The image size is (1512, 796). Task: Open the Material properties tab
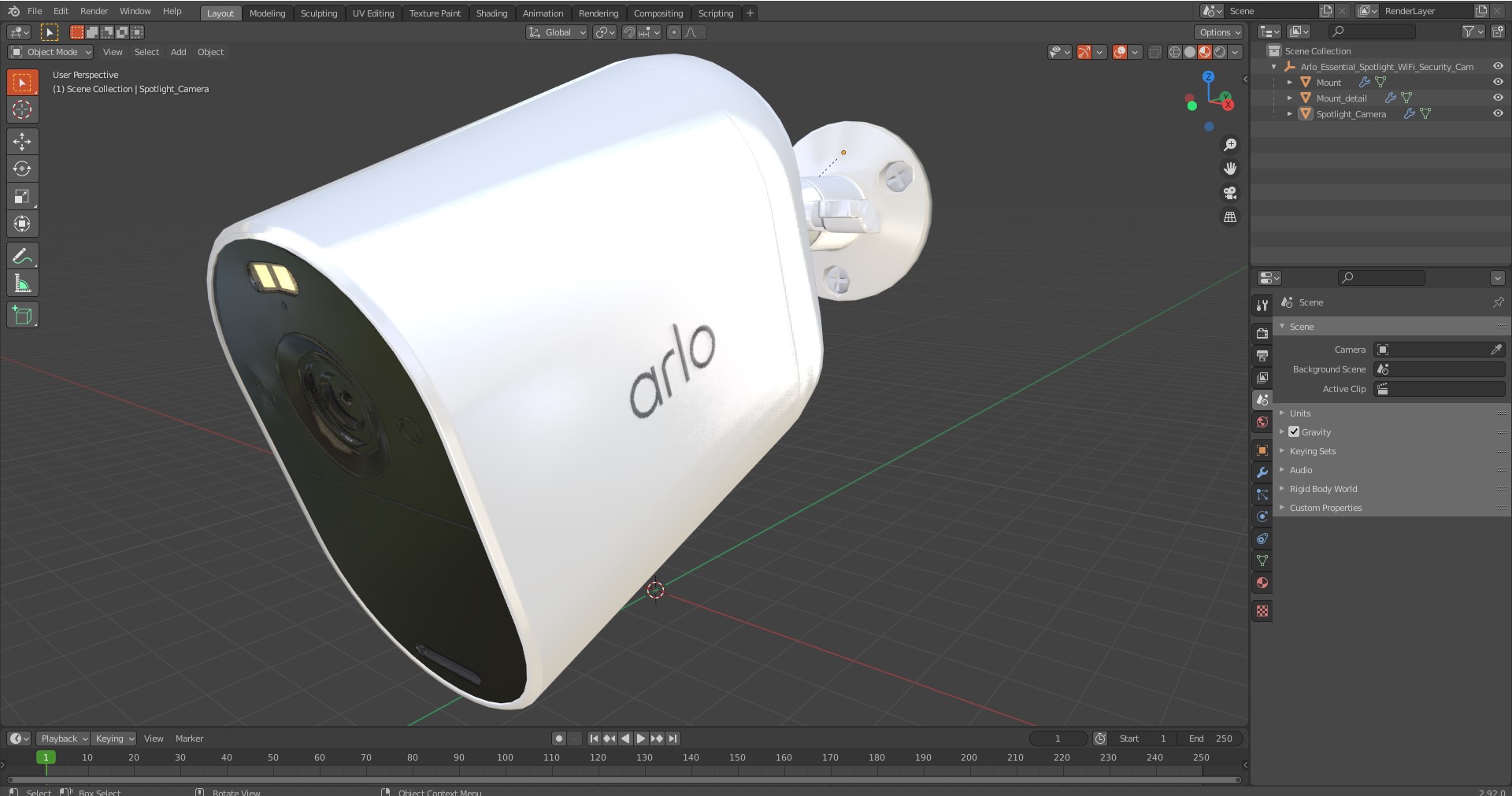(x=1262, y=583)
